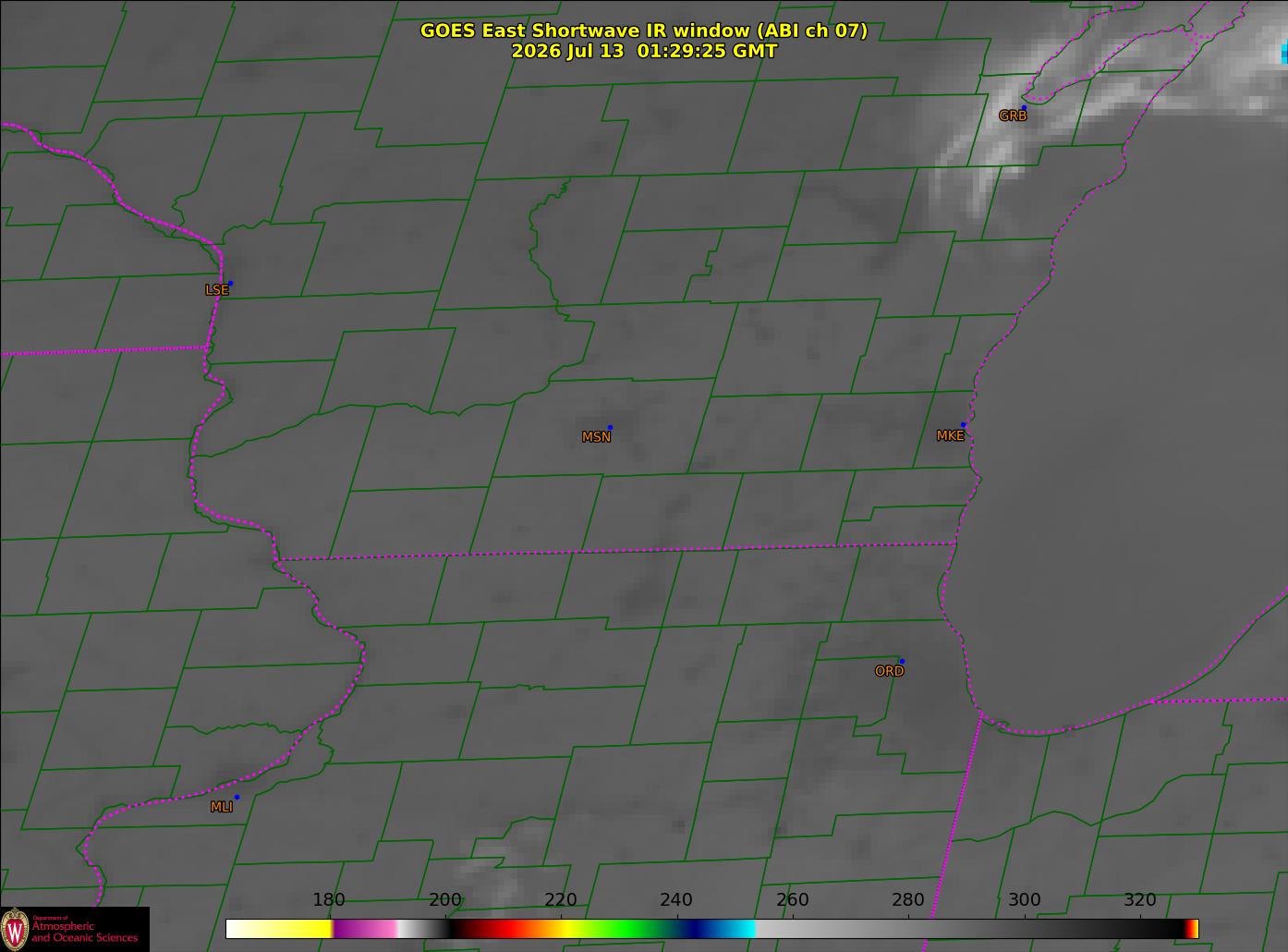Click the 180 label on the temperature scale
This screenshot has height=952, width=1288.
pyautogui.click(x=329, y=900)
